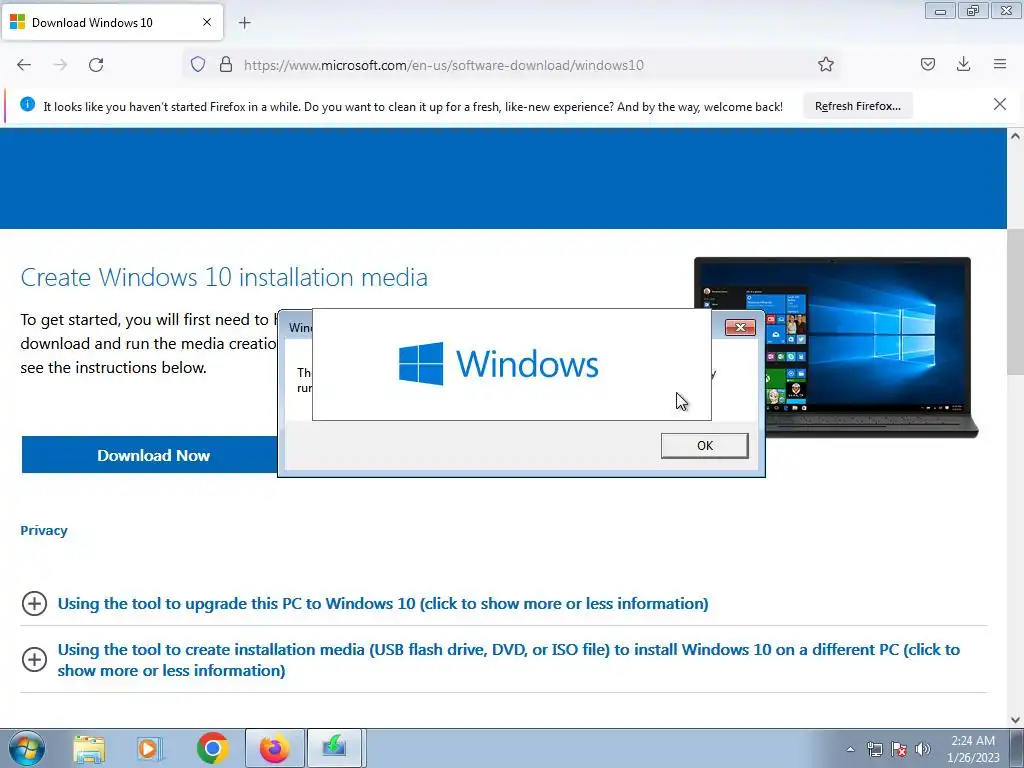
Task: Click the blue info icon in notification bar
Action: pos(27,104)
